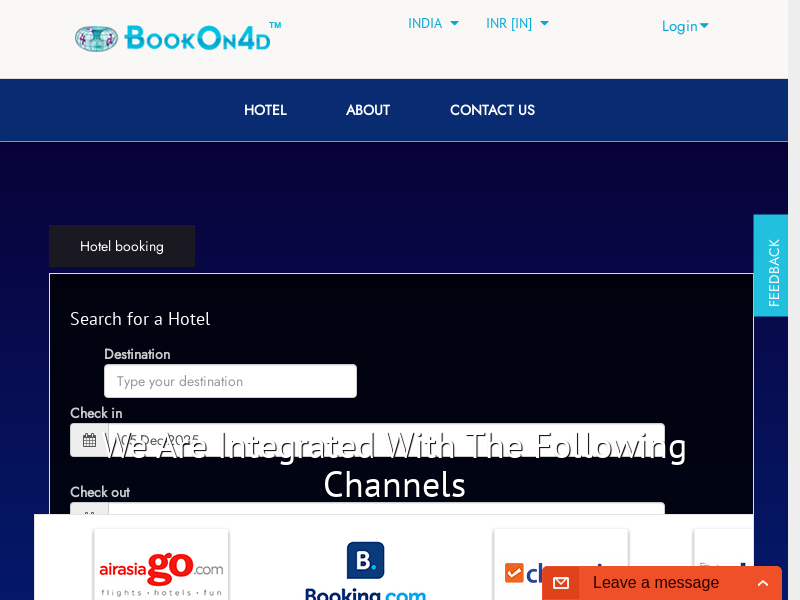Open the check-in calendar icon
Viewport: 800px width, 600px height.
click(89, 440)
